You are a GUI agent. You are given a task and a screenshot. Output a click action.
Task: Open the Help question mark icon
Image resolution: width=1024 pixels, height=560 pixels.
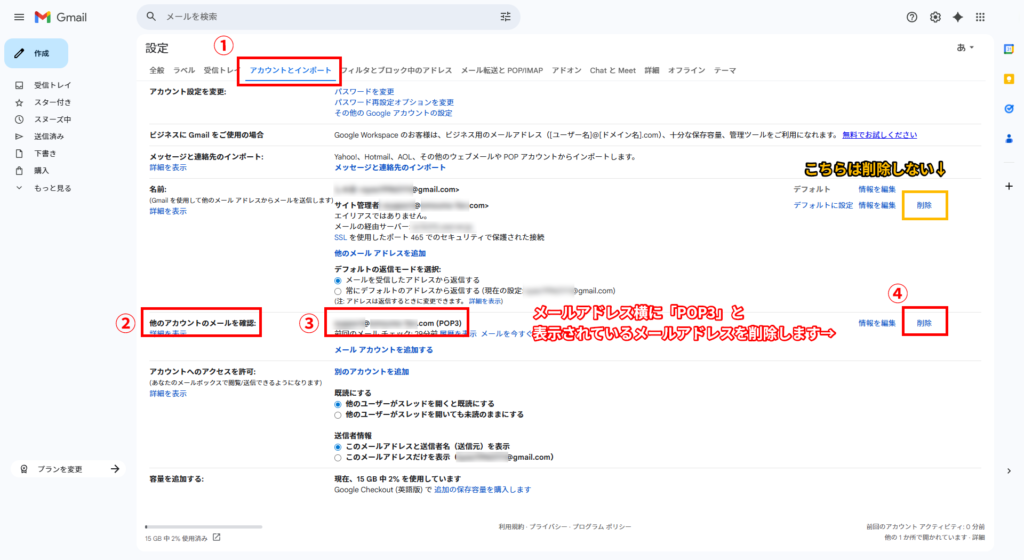pos(911,17)
